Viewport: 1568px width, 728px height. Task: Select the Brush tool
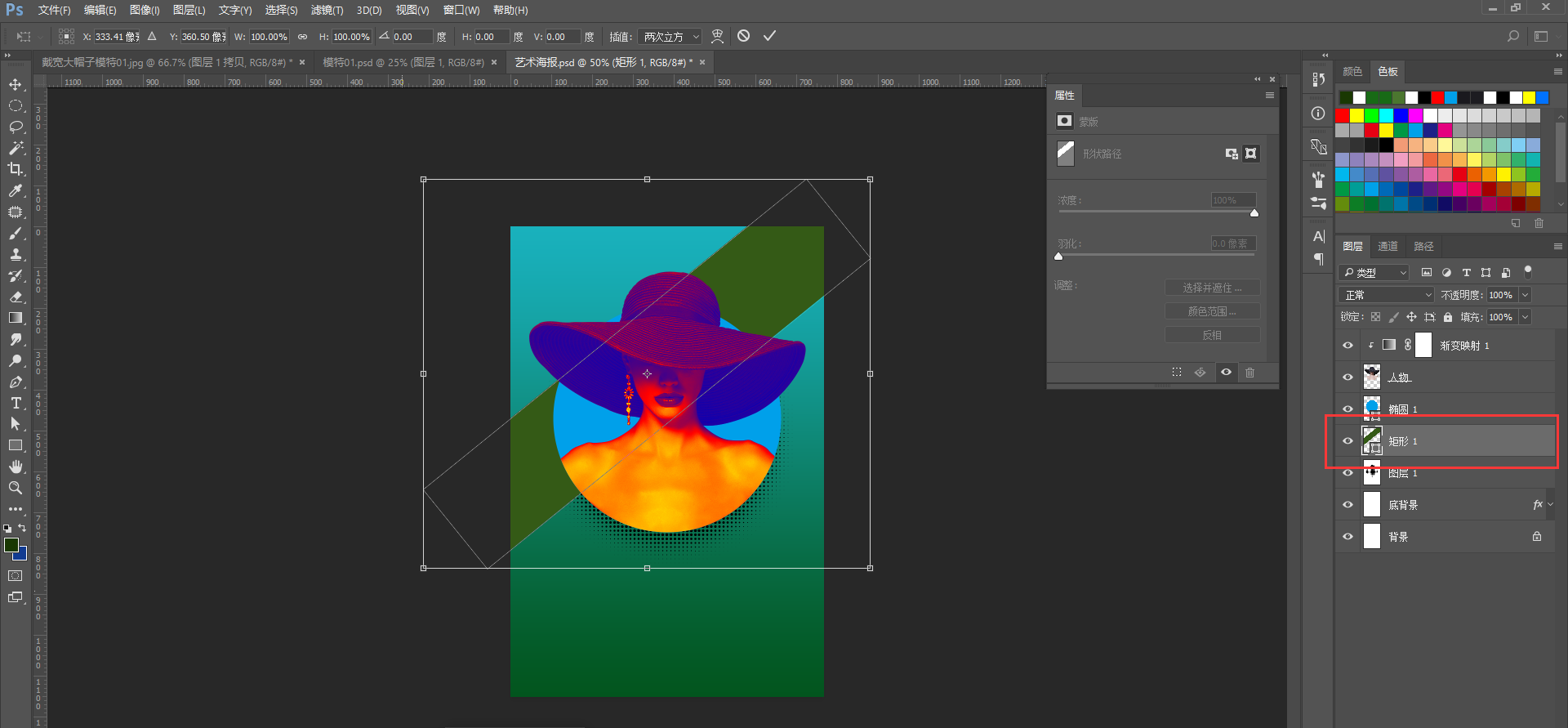point(16,233)
